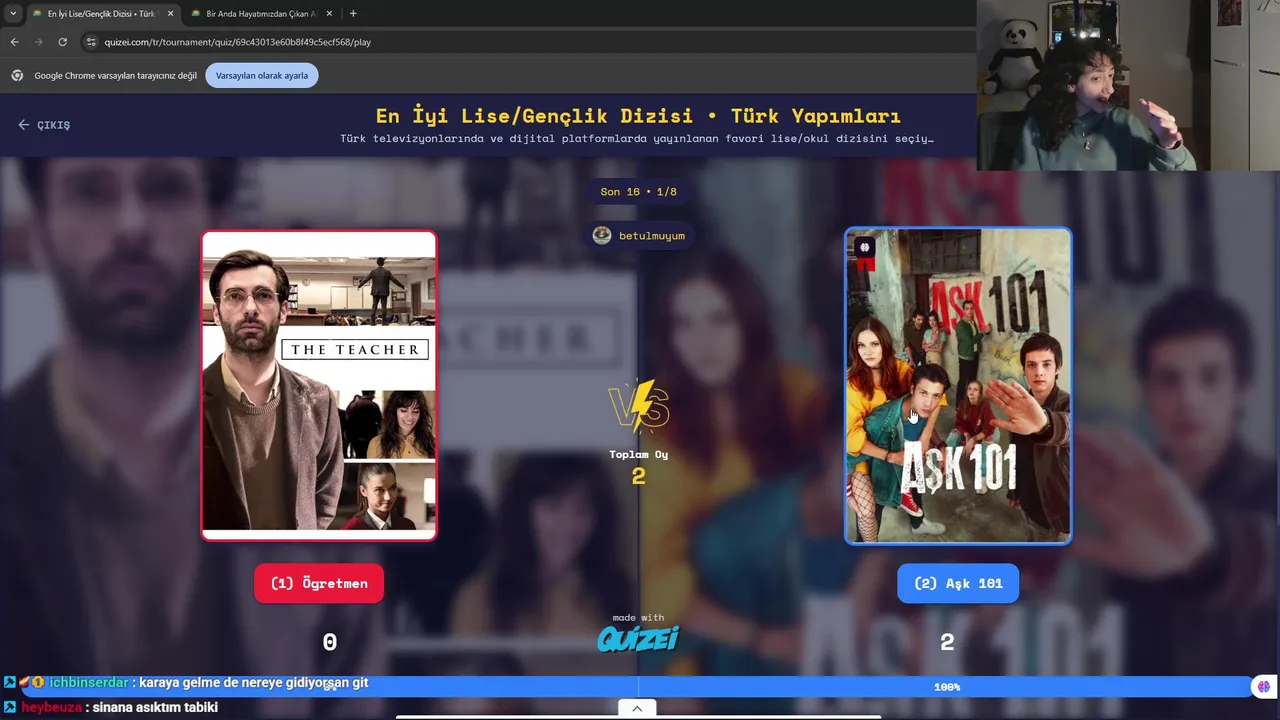
Task: Select The Teacher poster card
Action: tap(319, 385)
